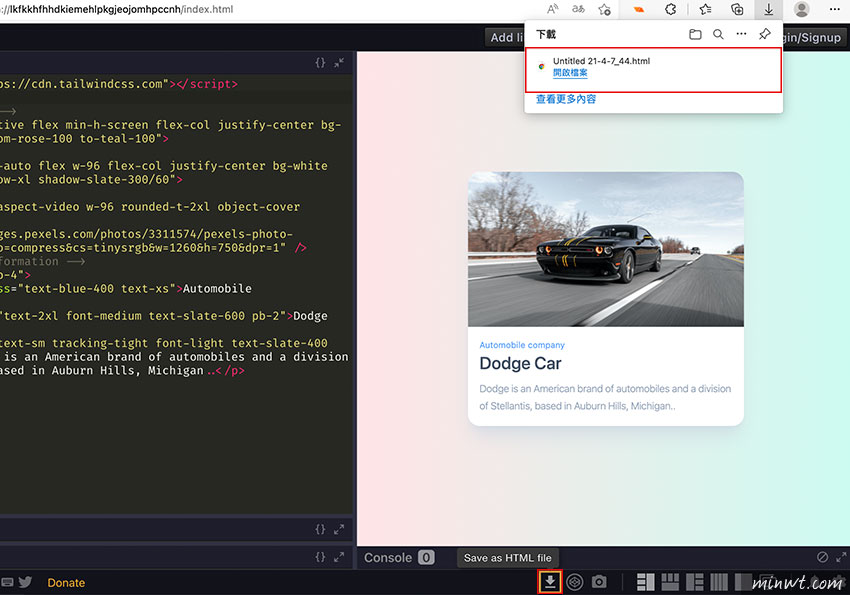Add this page to favorites
This screenshot has width=850, height=595.
click(604, 9)
